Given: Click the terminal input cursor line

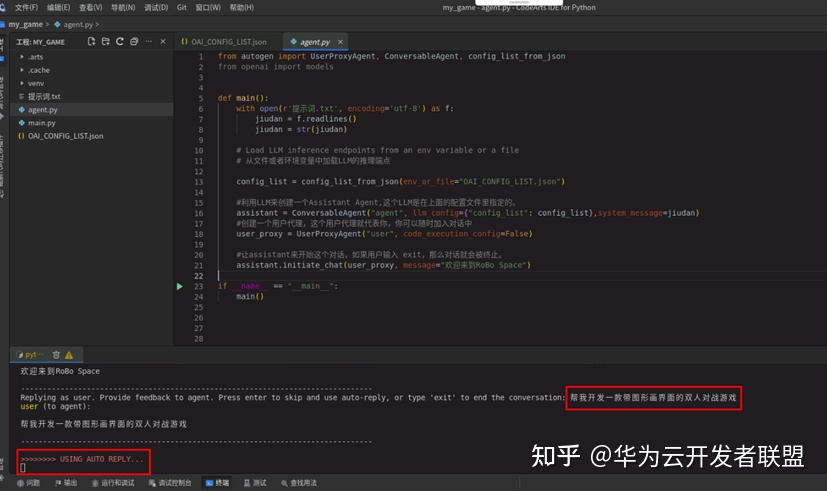Looking at the screenshot, I should click(x=24, y=468).
